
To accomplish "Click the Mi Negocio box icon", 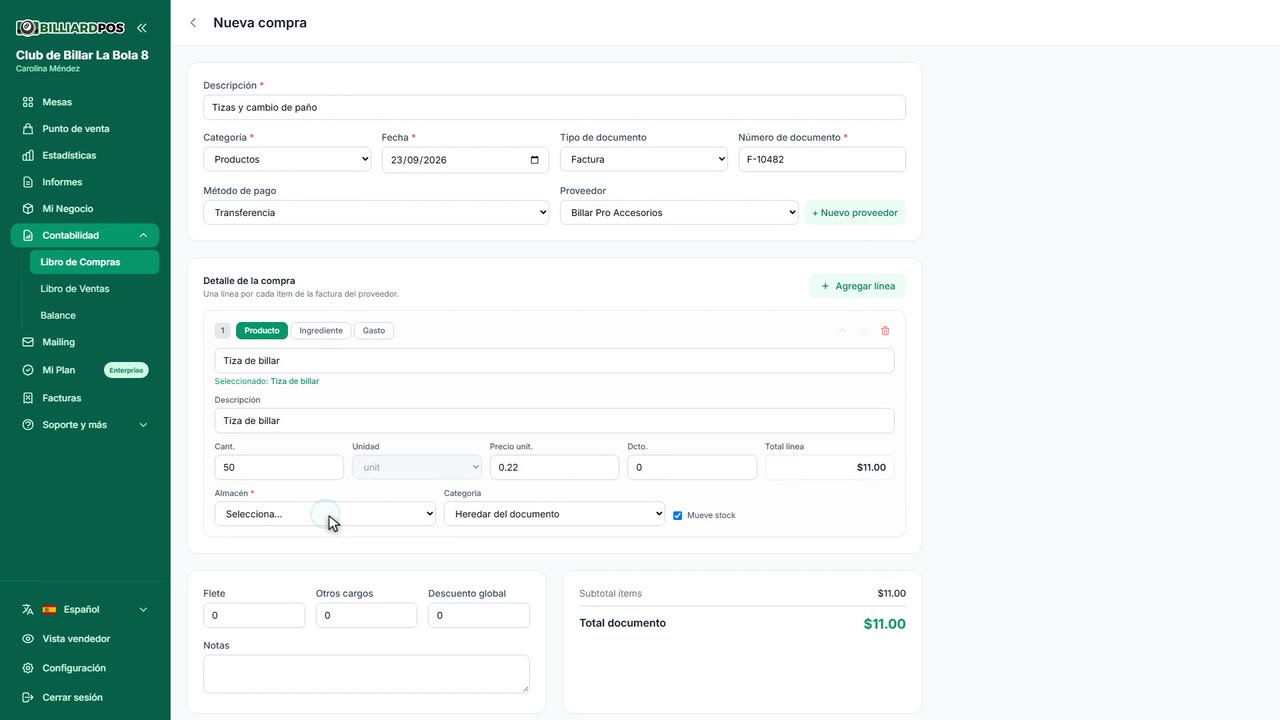I will (28, 209).
